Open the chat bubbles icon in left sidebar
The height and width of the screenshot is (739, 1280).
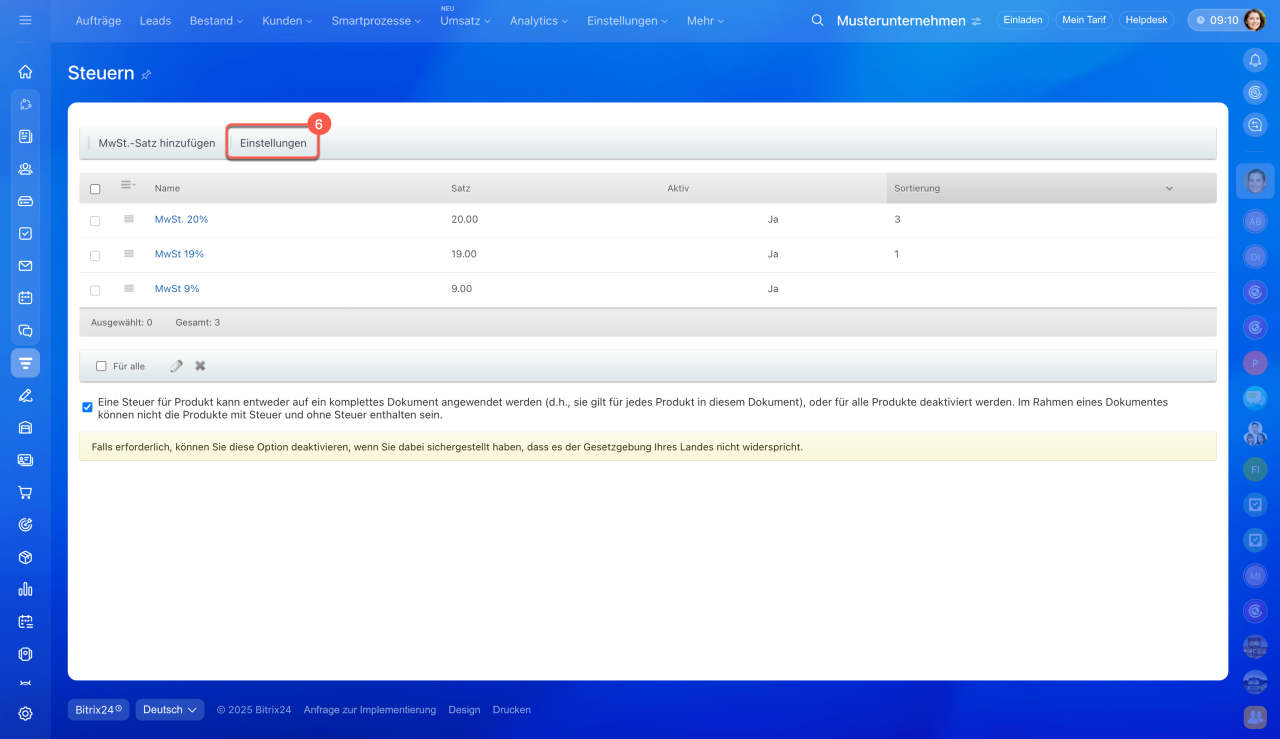click(25, 330)
